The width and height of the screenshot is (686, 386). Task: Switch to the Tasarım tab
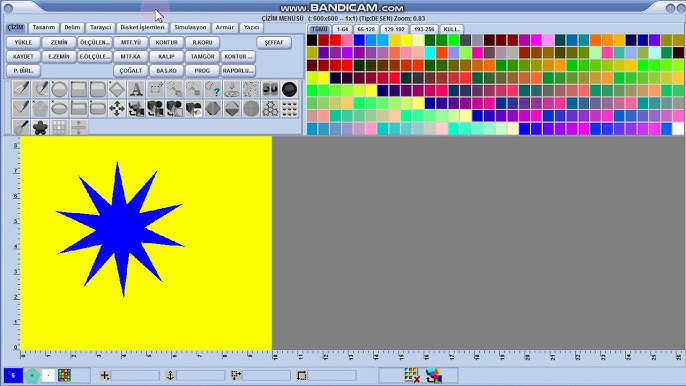coord(44,28)
